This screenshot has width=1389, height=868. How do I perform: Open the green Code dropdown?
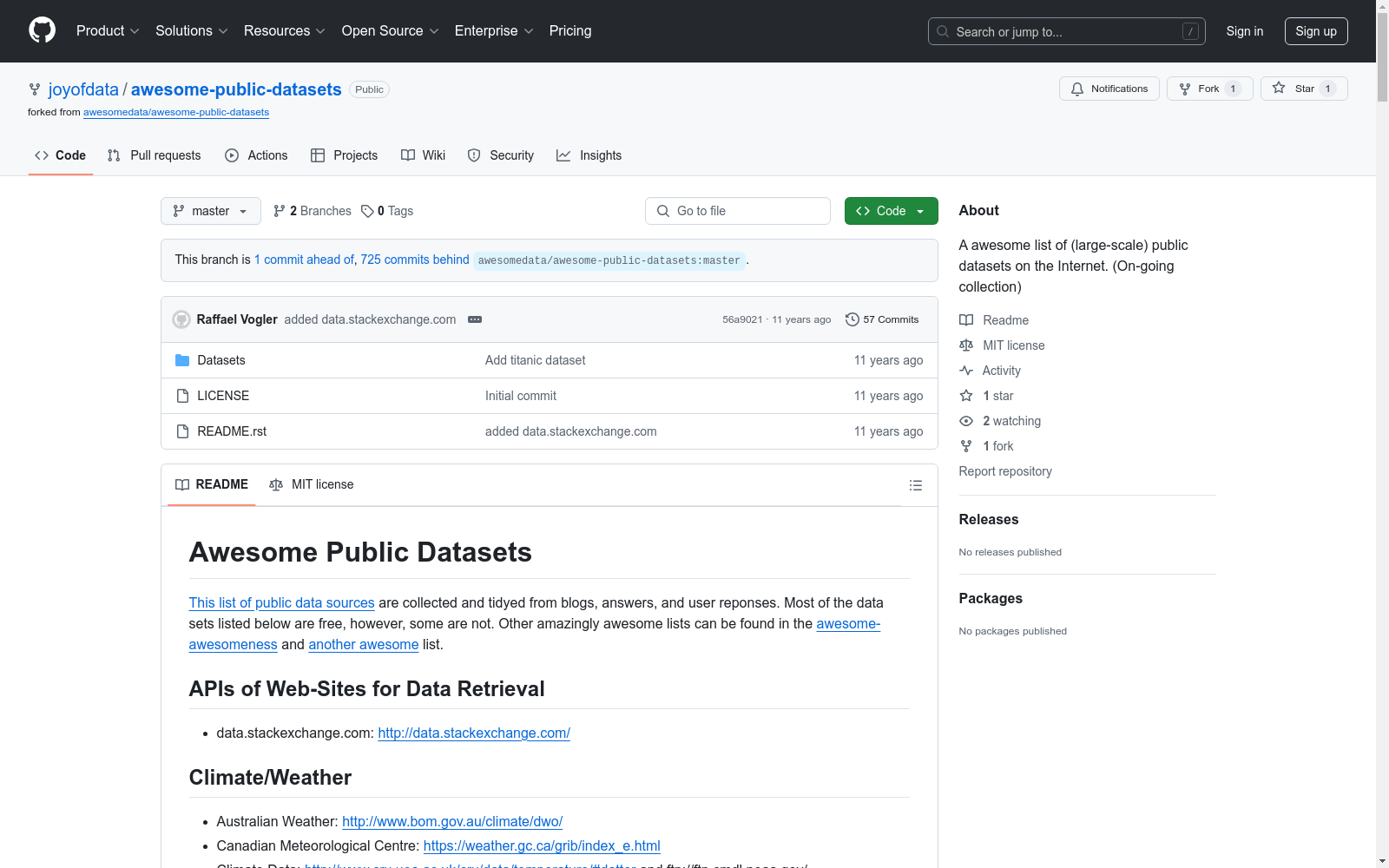pyautogui.click(x=892, y=211)
